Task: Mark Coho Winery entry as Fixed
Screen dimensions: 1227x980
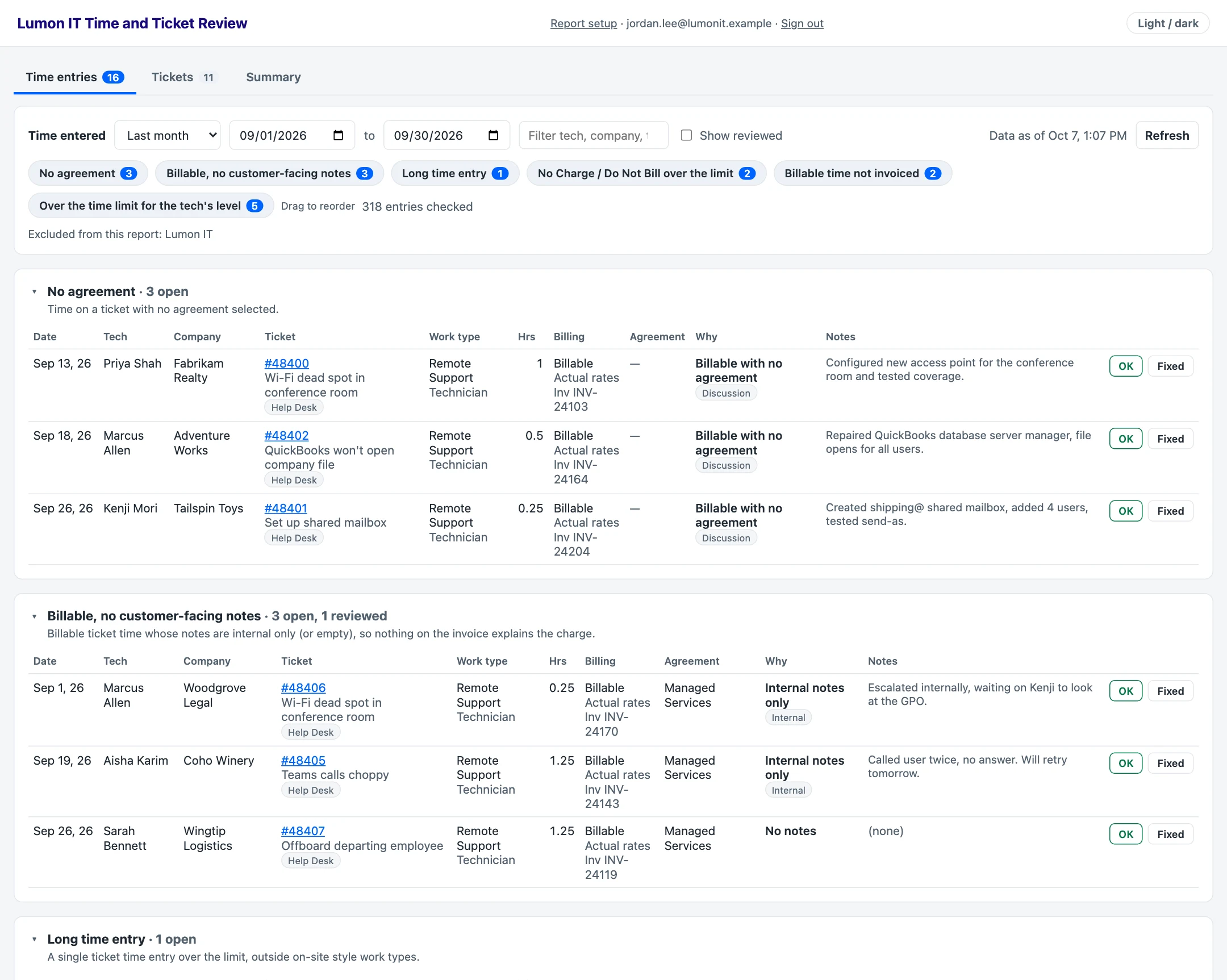Action: 1170,764
